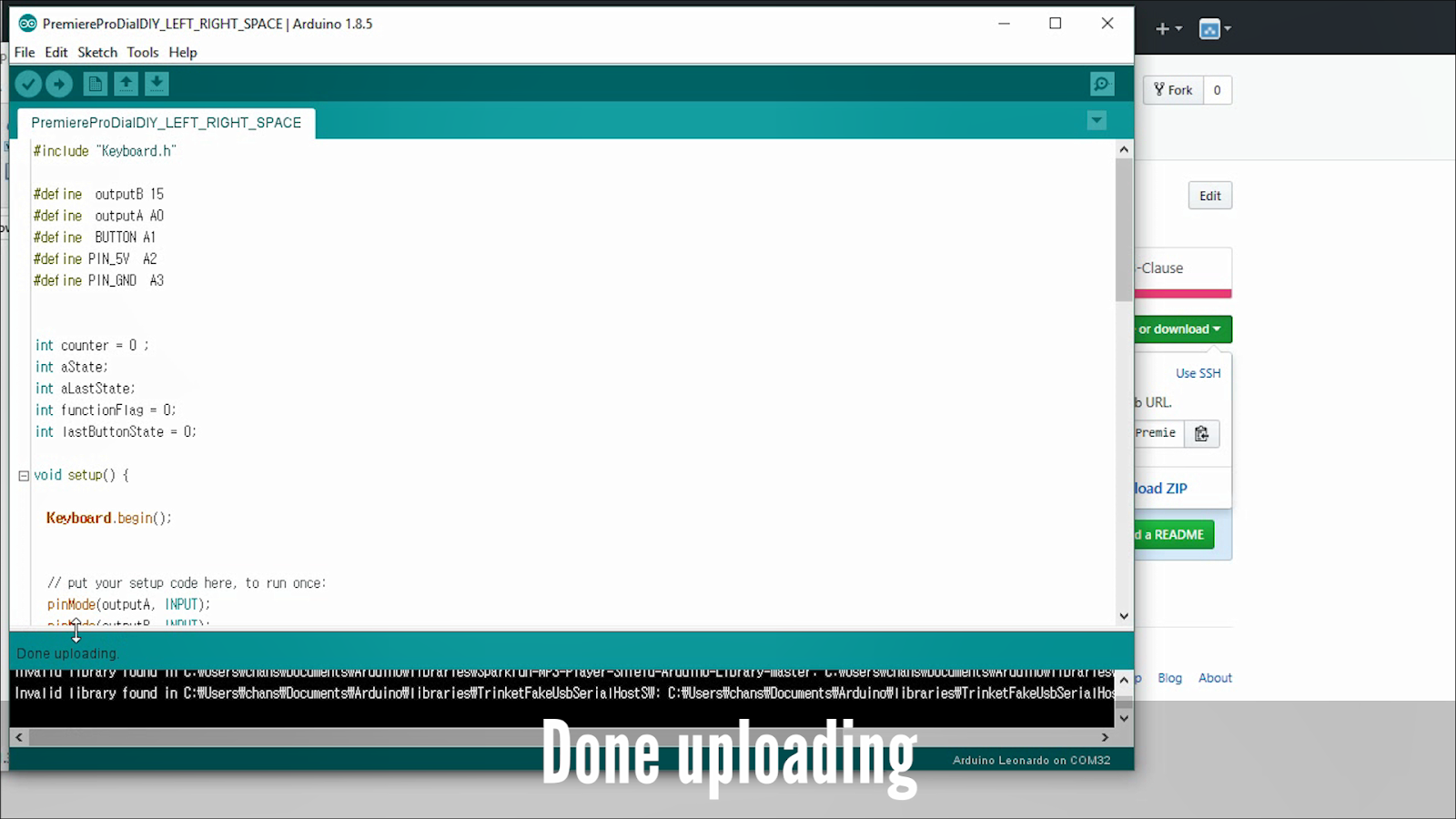Open the tab options dropdown arrow
The image size is (1456, 819).
[x=1097, y=121]
